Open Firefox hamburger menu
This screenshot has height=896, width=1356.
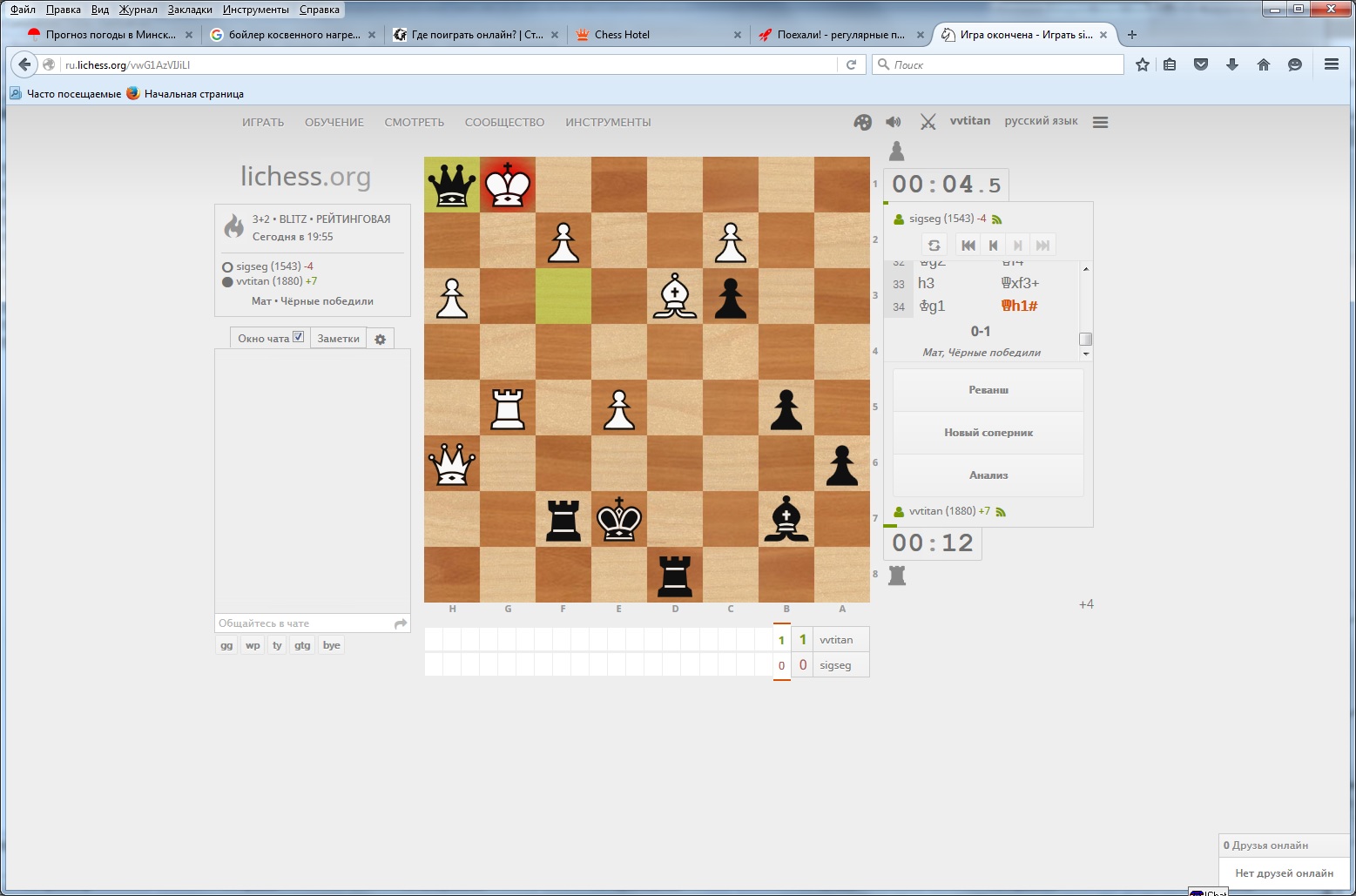tap(1332, 64)
